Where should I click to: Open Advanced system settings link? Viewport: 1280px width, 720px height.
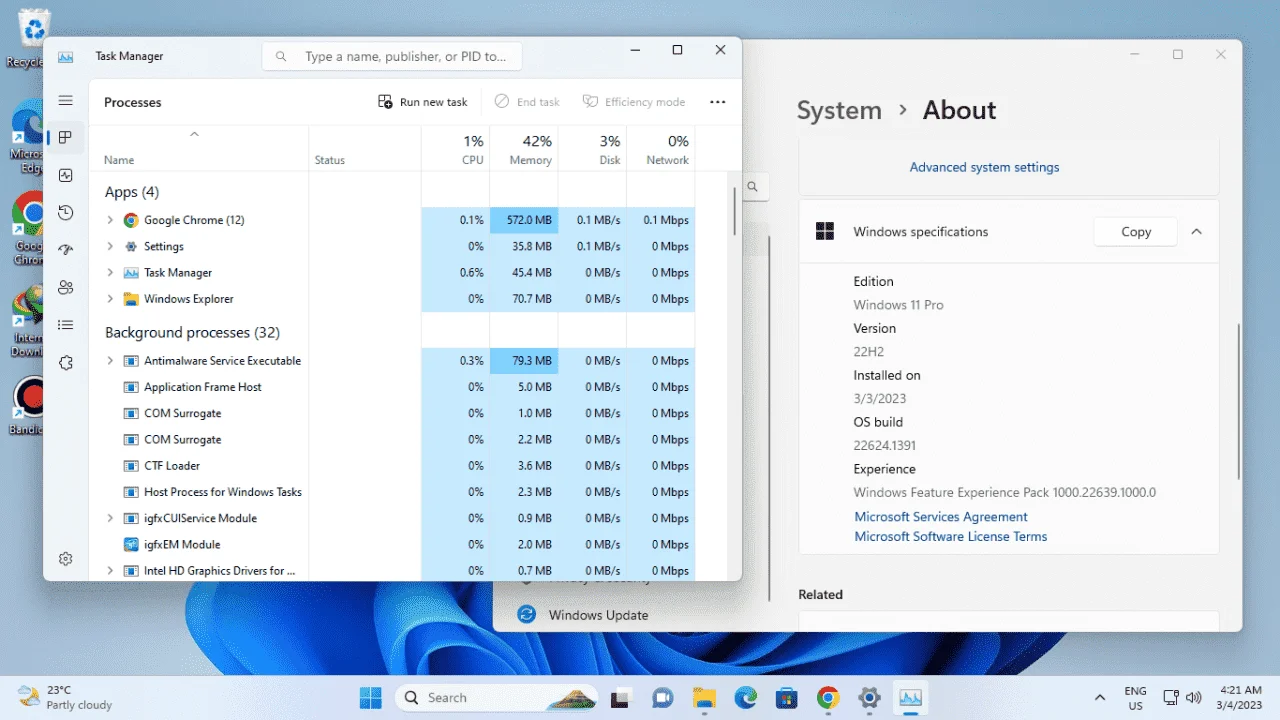point(984,167)
